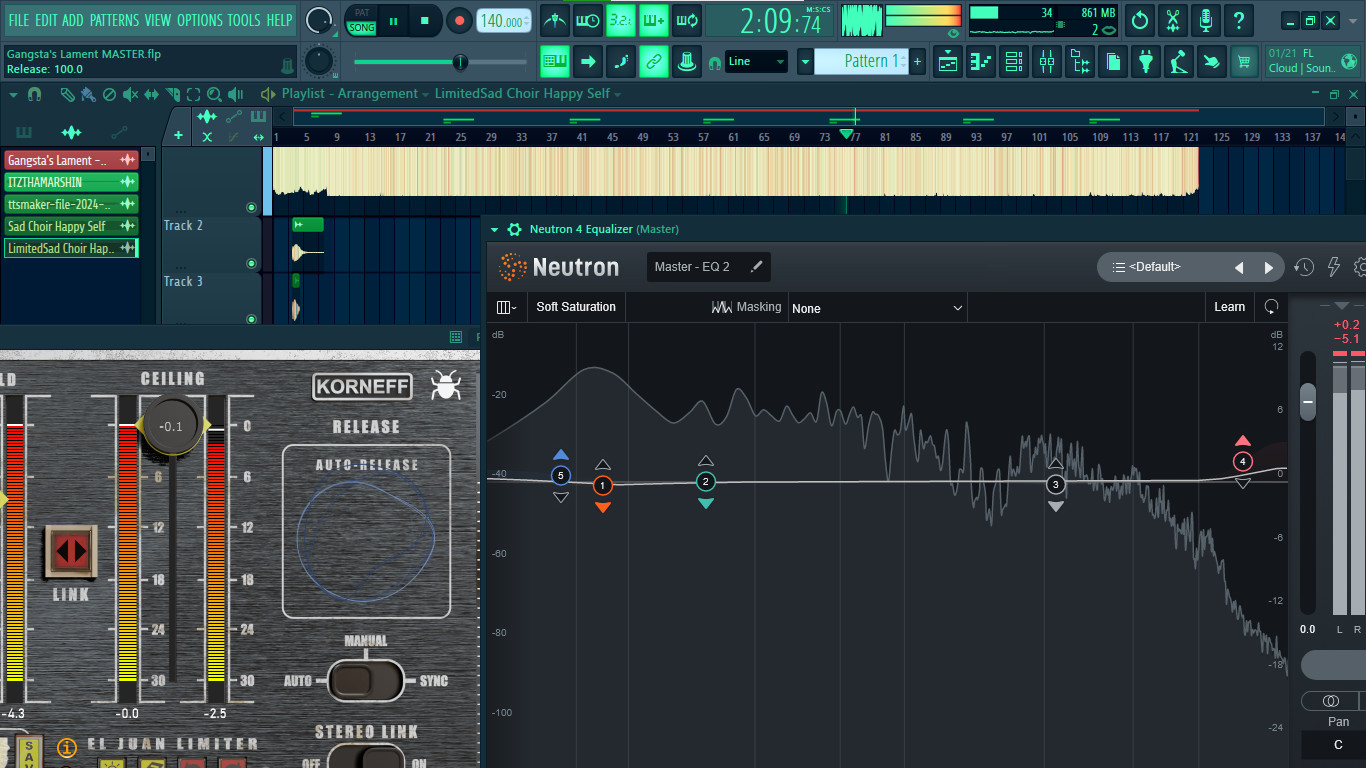
Task: Click the pencil icon beside Master - EQ 2
Action: (x=756, y=267)
